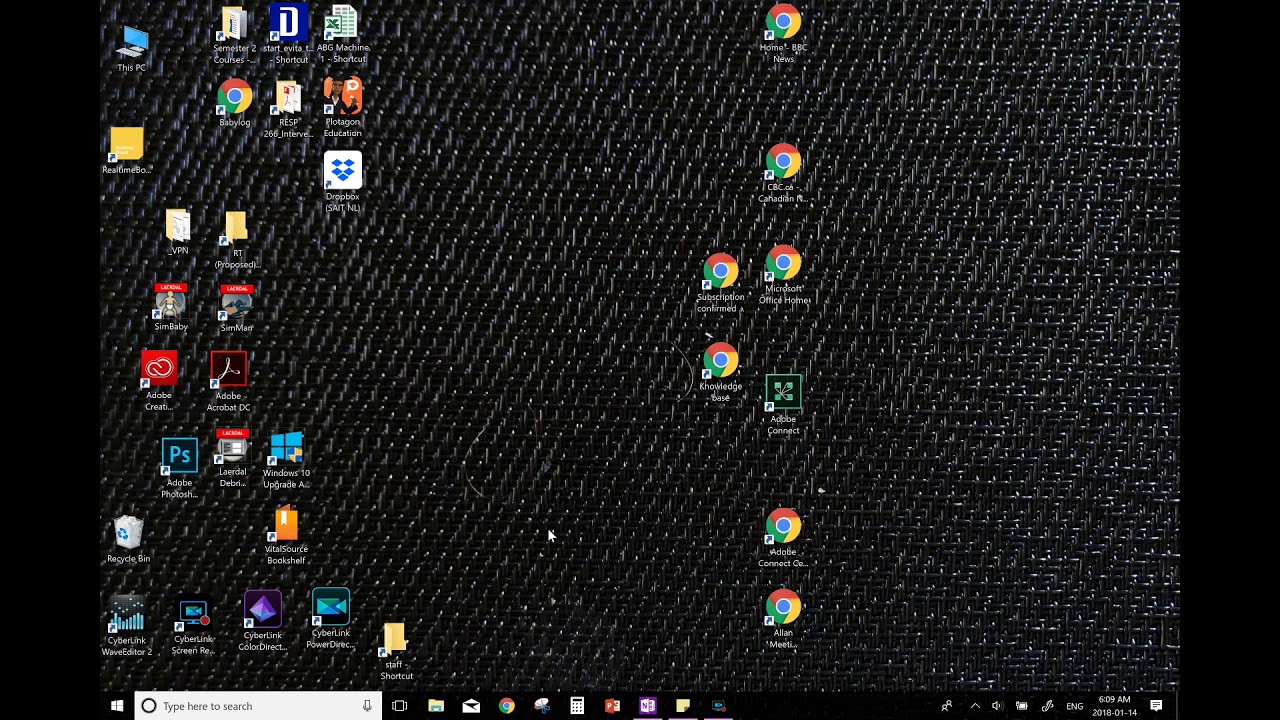
Task: Open RealtimeBoard sticky icon
Action: [126, 151]
